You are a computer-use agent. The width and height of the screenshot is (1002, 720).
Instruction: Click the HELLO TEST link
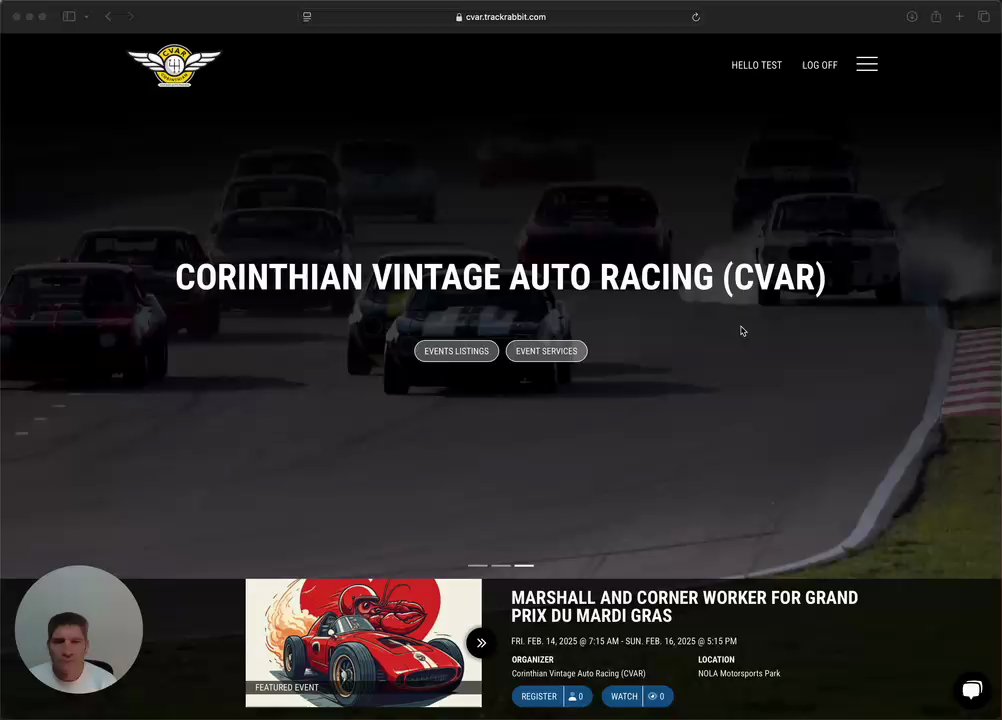757,65
